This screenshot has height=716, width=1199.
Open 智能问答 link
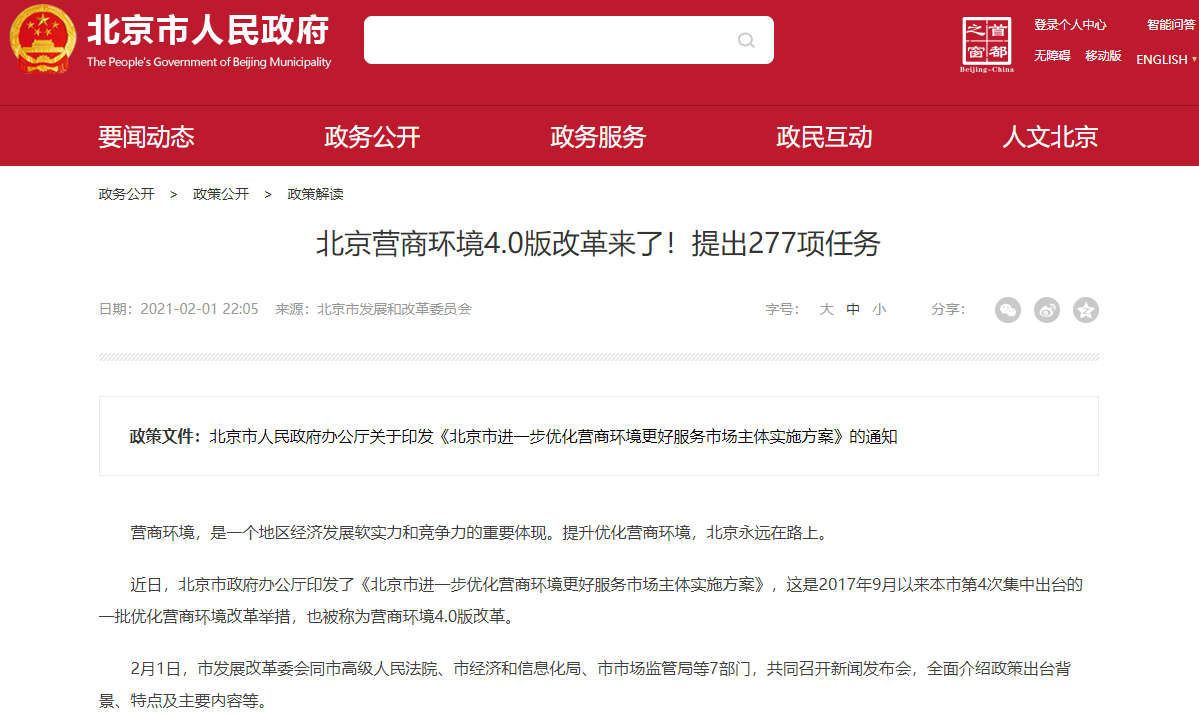coord(1171,24)
